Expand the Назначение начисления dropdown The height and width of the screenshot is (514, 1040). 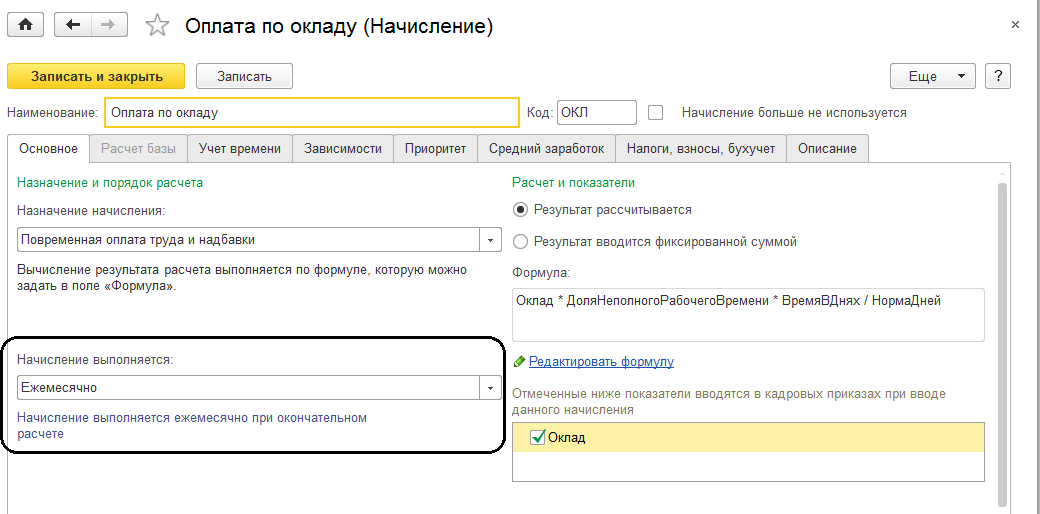pos(490,240)
